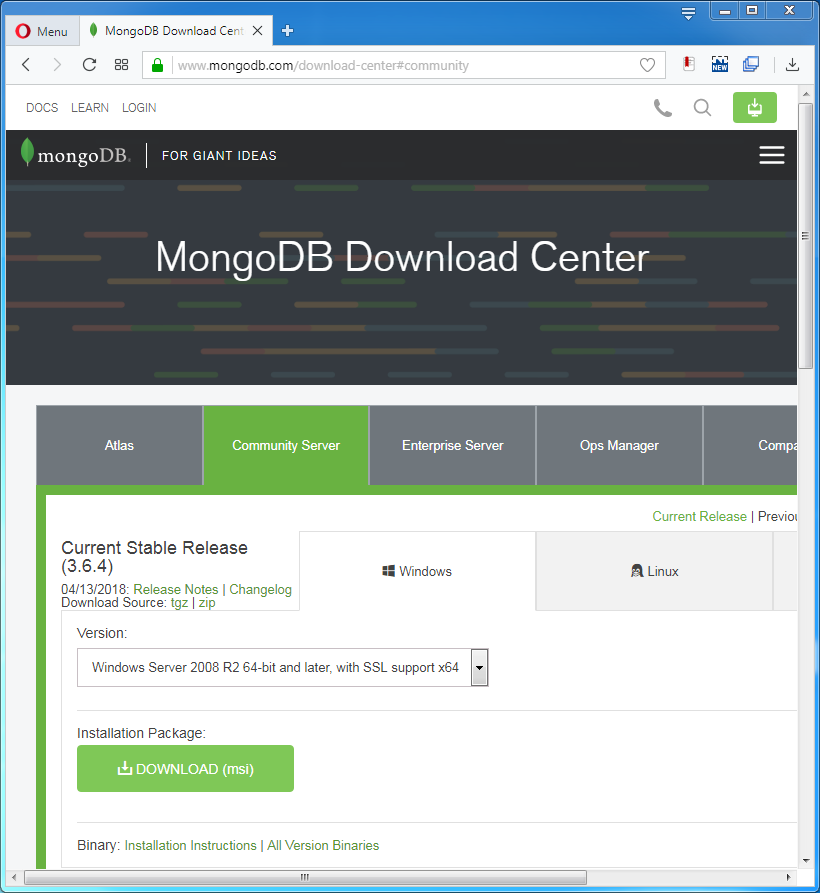Click vertical scrollbar up arrow

point(805,94)
